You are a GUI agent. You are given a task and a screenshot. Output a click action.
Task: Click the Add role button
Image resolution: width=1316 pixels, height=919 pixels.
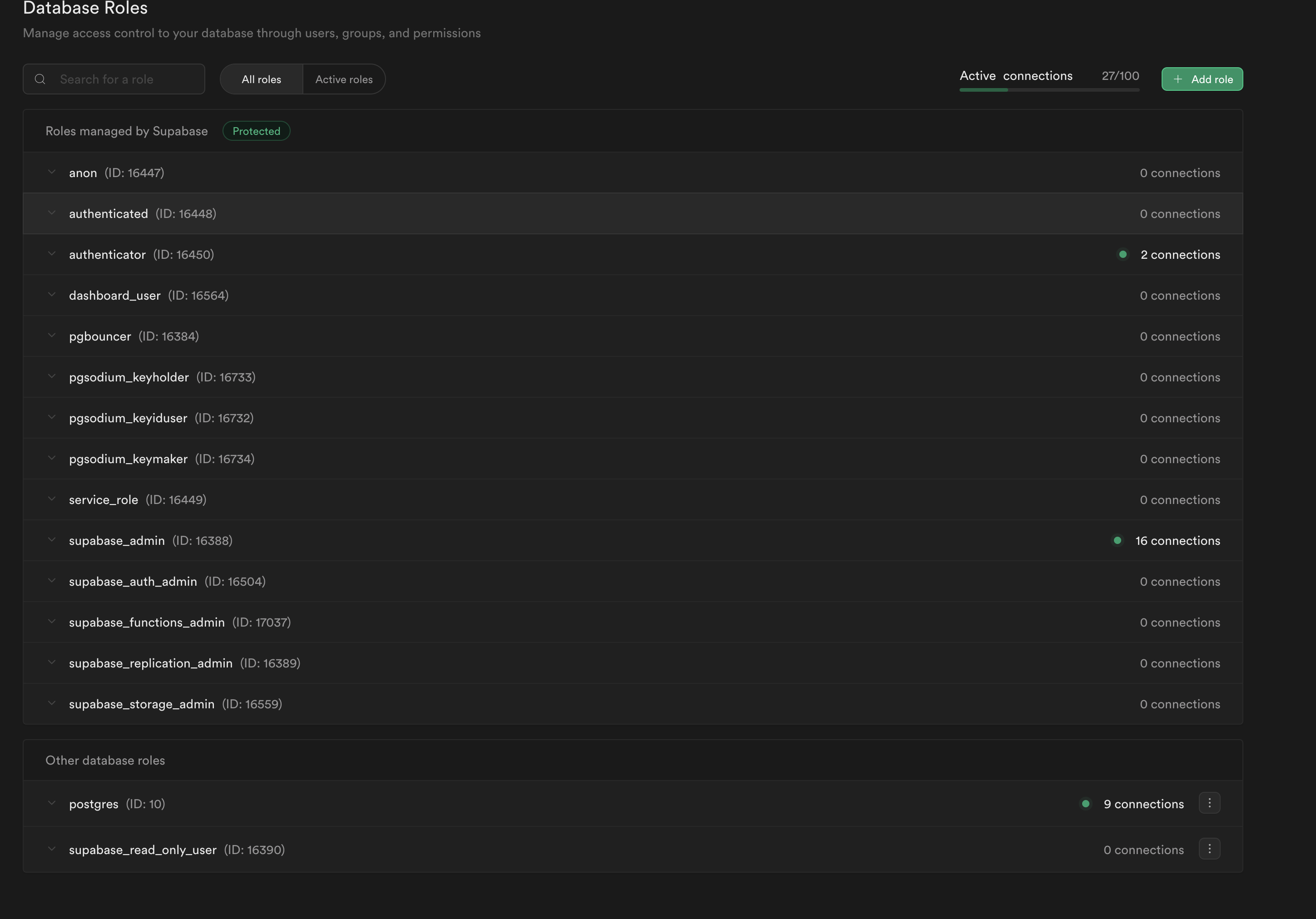pos(1202,79)
